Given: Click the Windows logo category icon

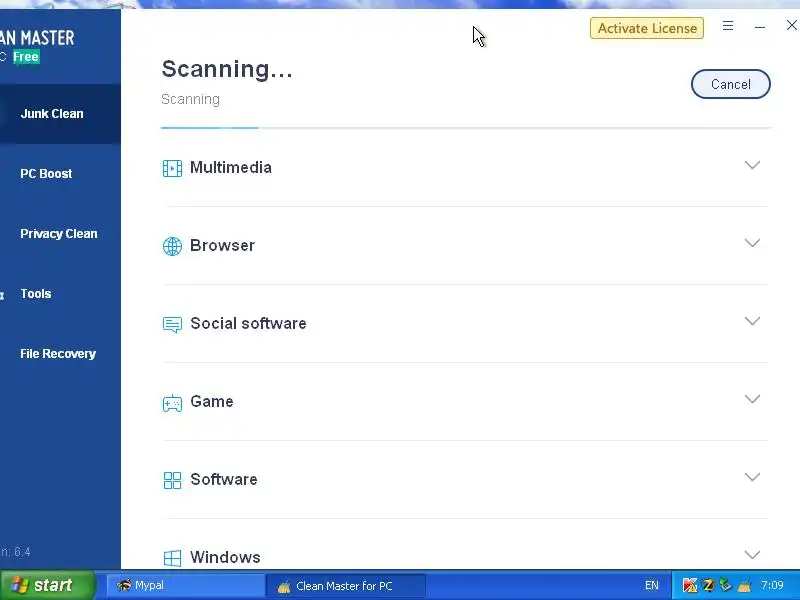Looking at the screenshot, I should coord(172,558).
